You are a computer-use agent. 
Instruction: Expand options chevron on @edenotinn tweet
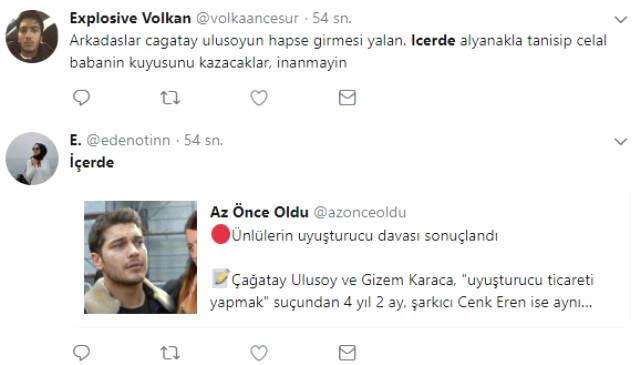(x=621, y=142)
